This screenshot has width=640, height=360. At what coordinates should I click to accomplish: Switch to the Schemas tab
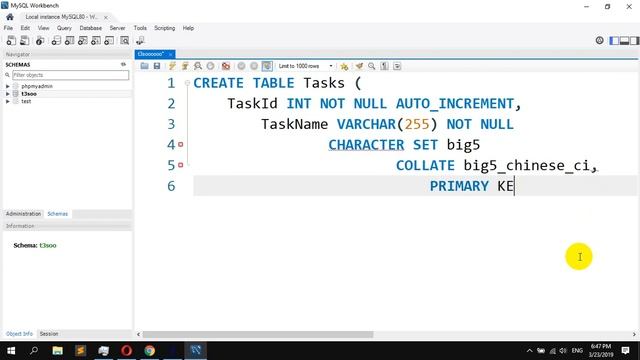tap(58, 214)
